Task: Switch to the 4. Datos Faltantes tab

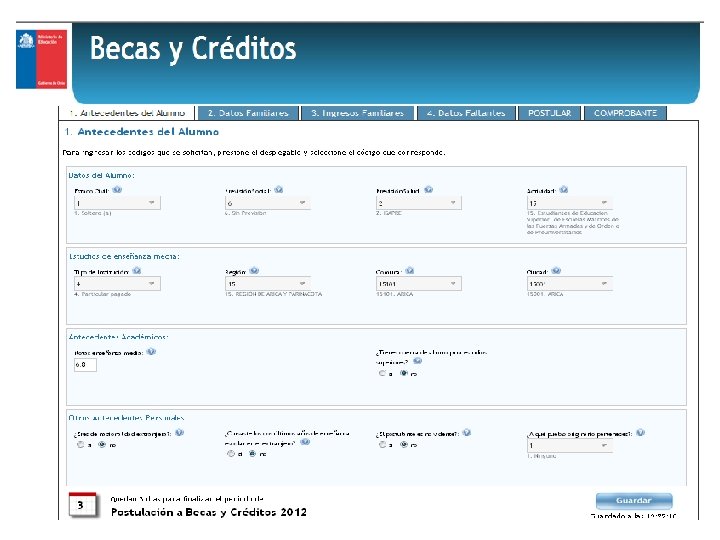Action: click(x=466, y=113)
